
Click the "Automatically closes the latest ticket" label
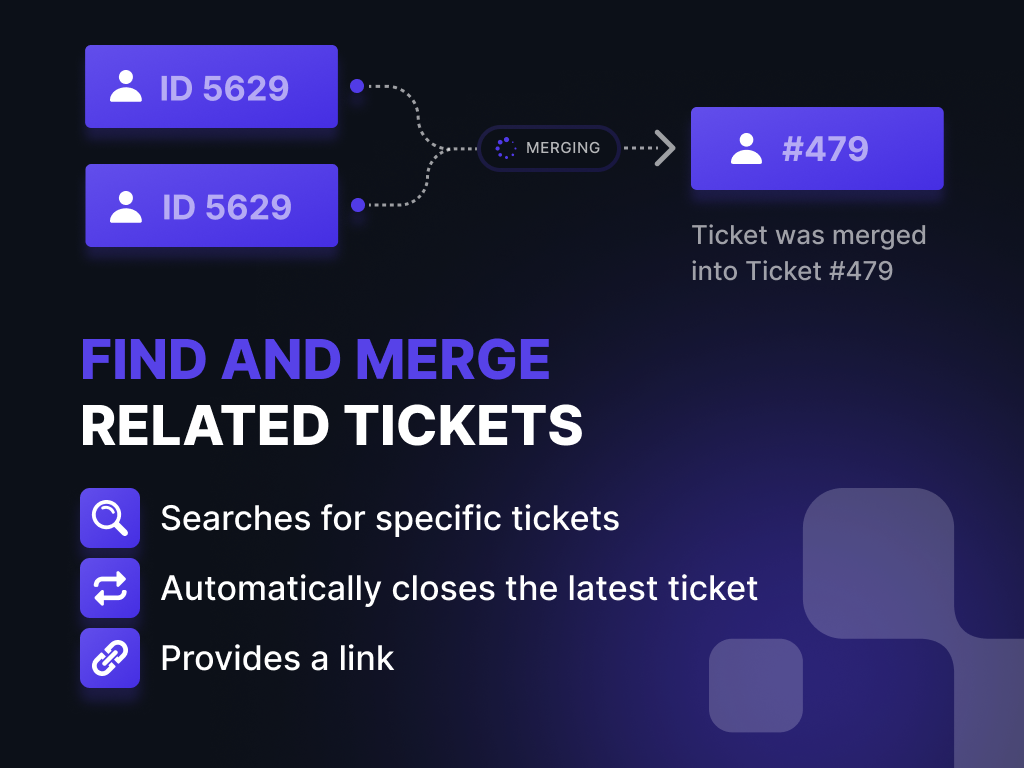459,588
